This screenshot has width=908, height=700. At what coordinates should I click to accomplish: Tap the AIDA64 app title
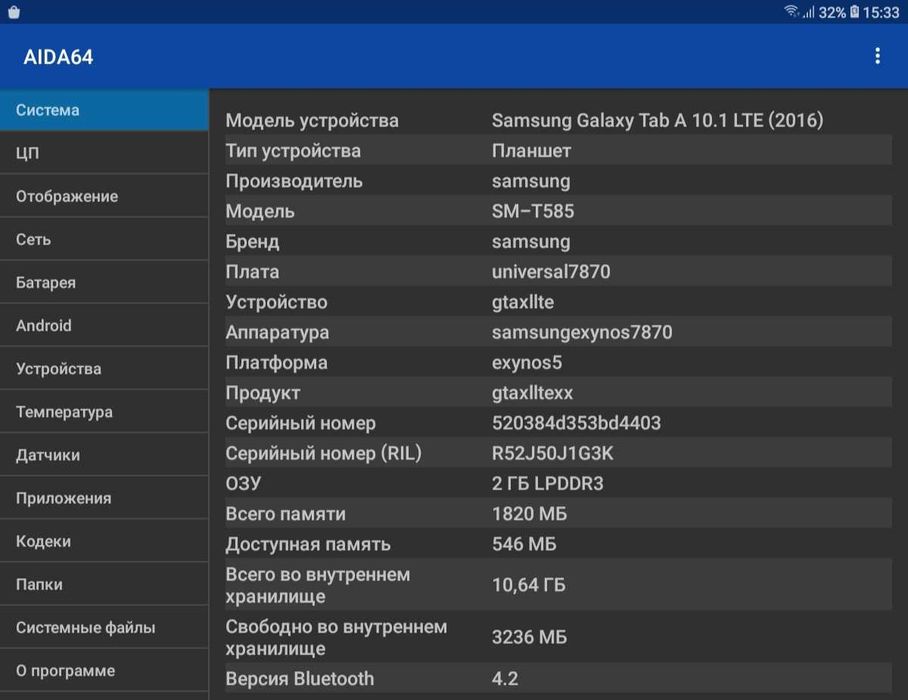(x=58, y=57)
